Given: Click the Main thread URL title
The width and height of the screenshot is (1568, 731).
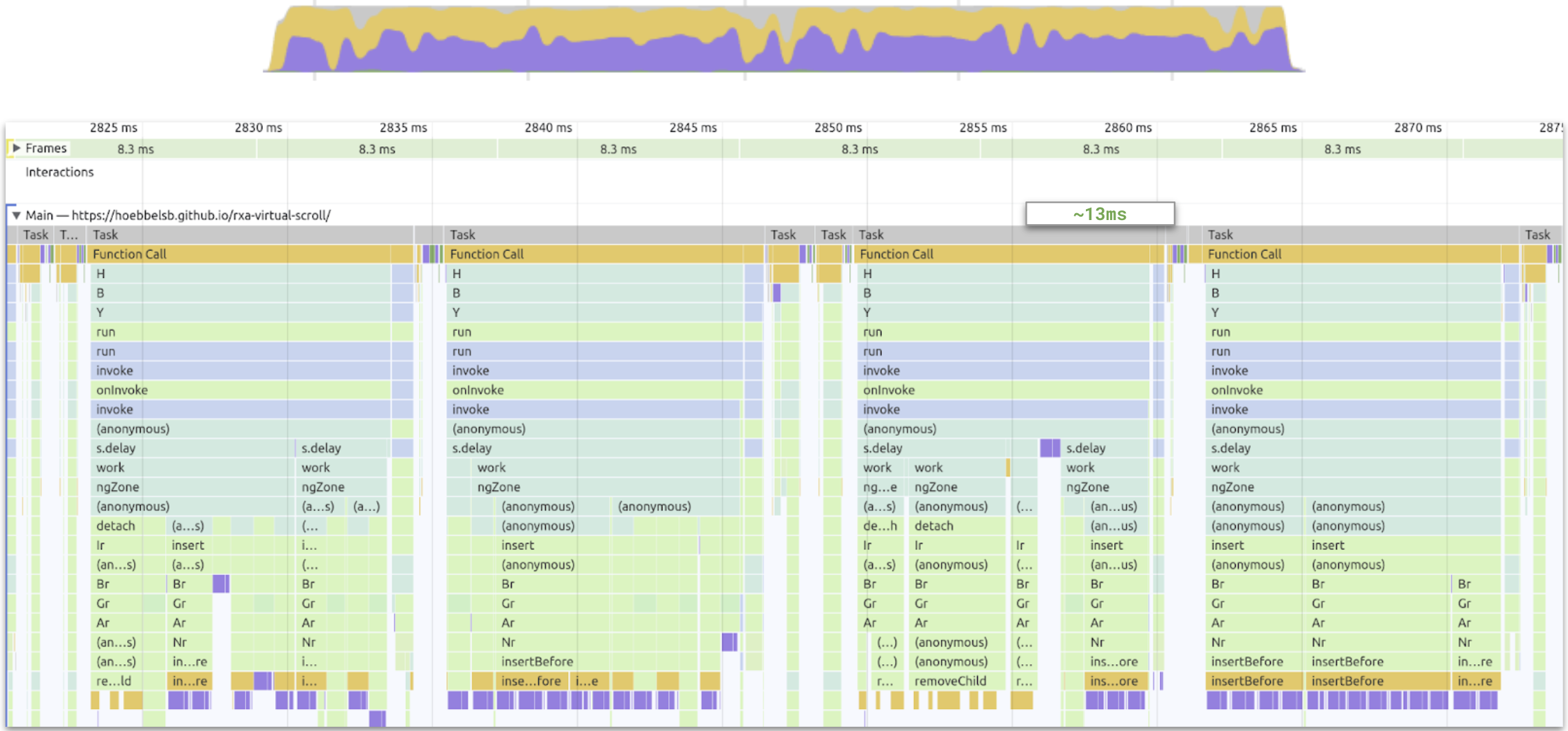Looking at the screenshot, I should coord(201,215).
